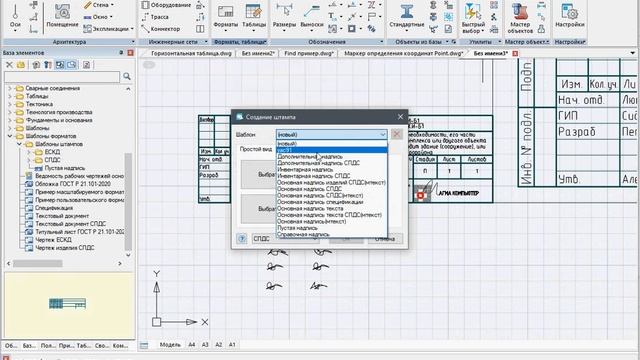Open the Размеры dimensions tool
This screenshot has height=360, width=640.
point(284,16)
